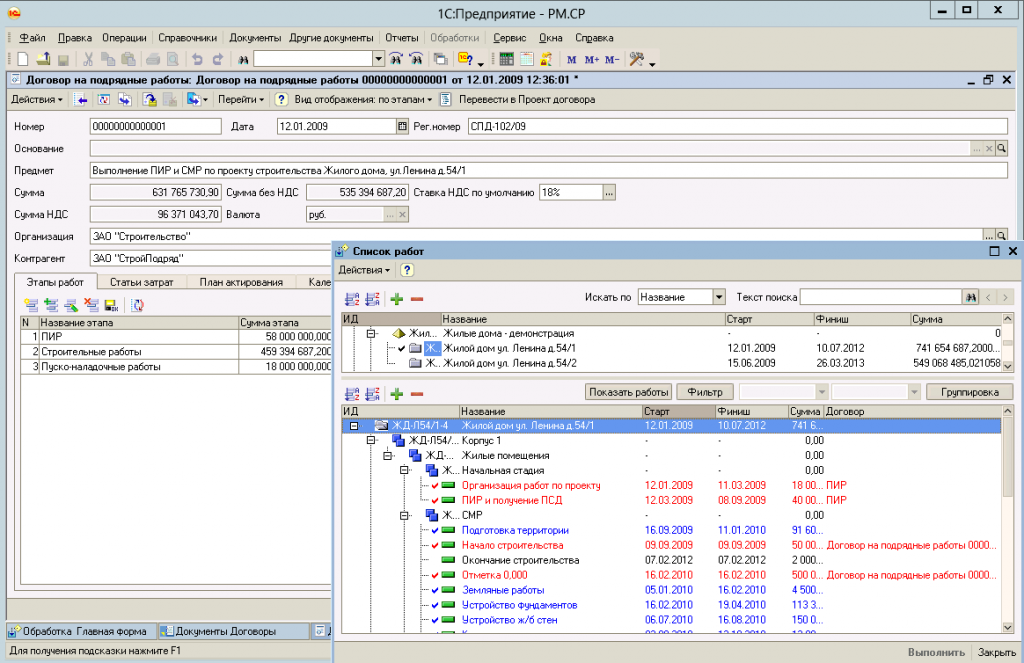Click the Группировка button
This screenshot has width=1024, height=663.
968,392
